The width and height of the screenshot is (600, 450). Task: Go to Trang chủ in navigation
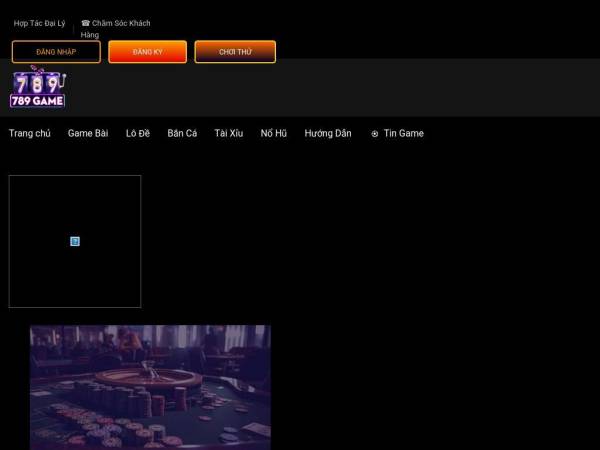pos(29,133)
